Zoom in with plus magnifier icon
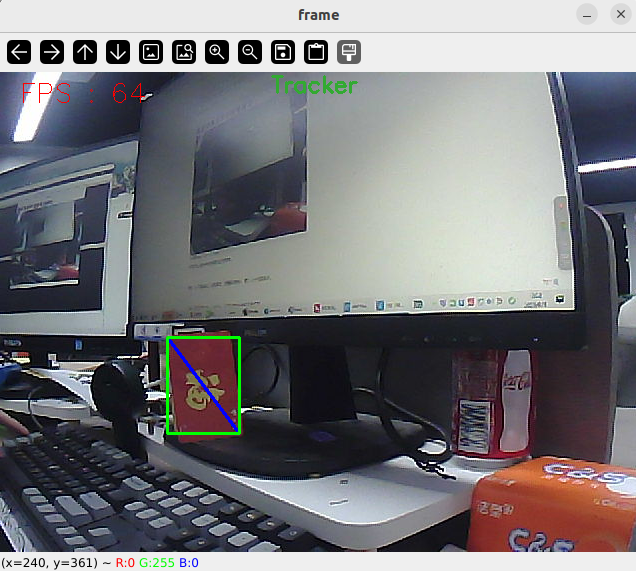636x571 pixels. [x=217, y=52]
